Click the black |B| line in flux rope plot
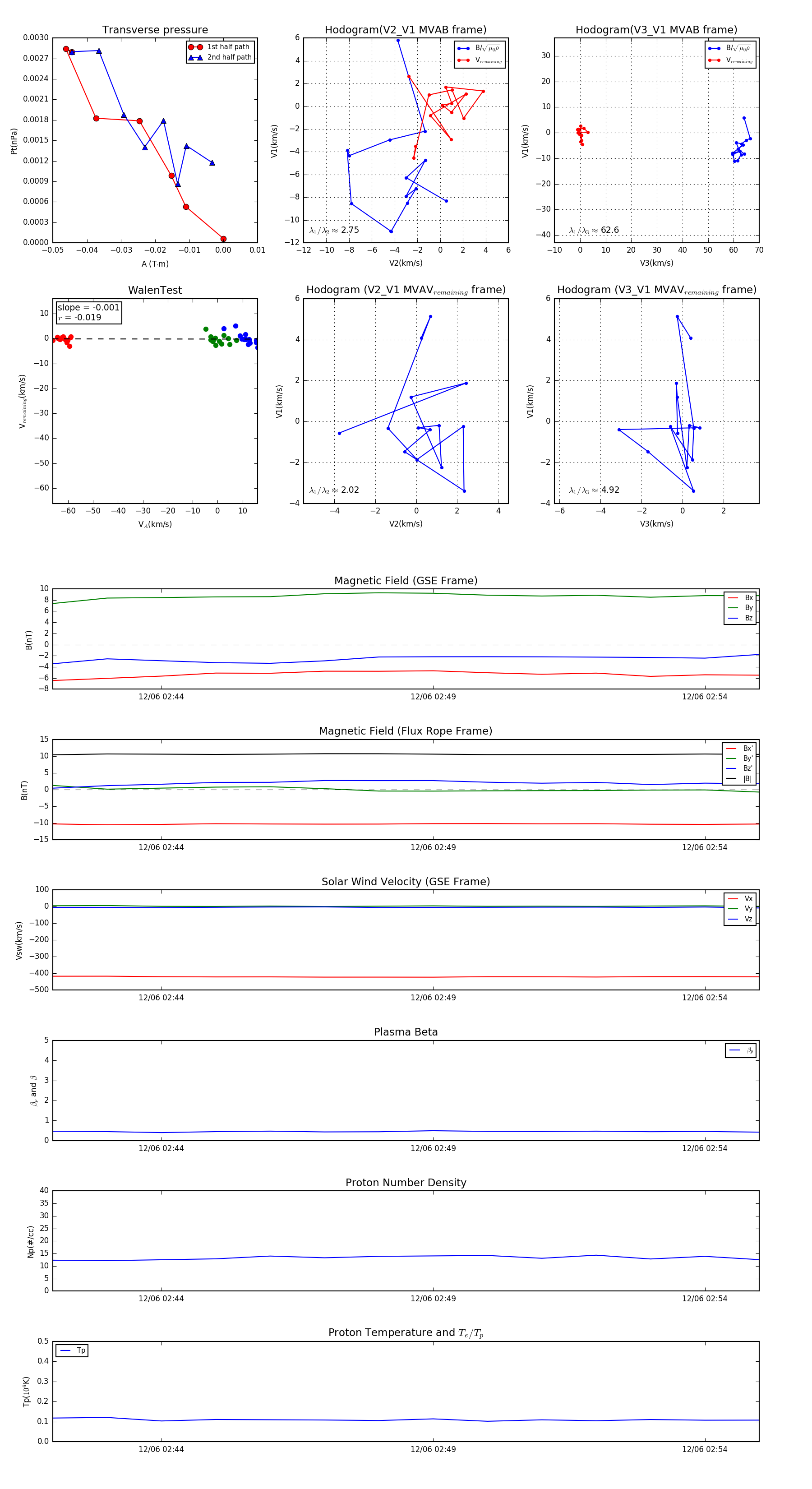This screenshot has height=1489, width=812. click(x=405, y=754)
